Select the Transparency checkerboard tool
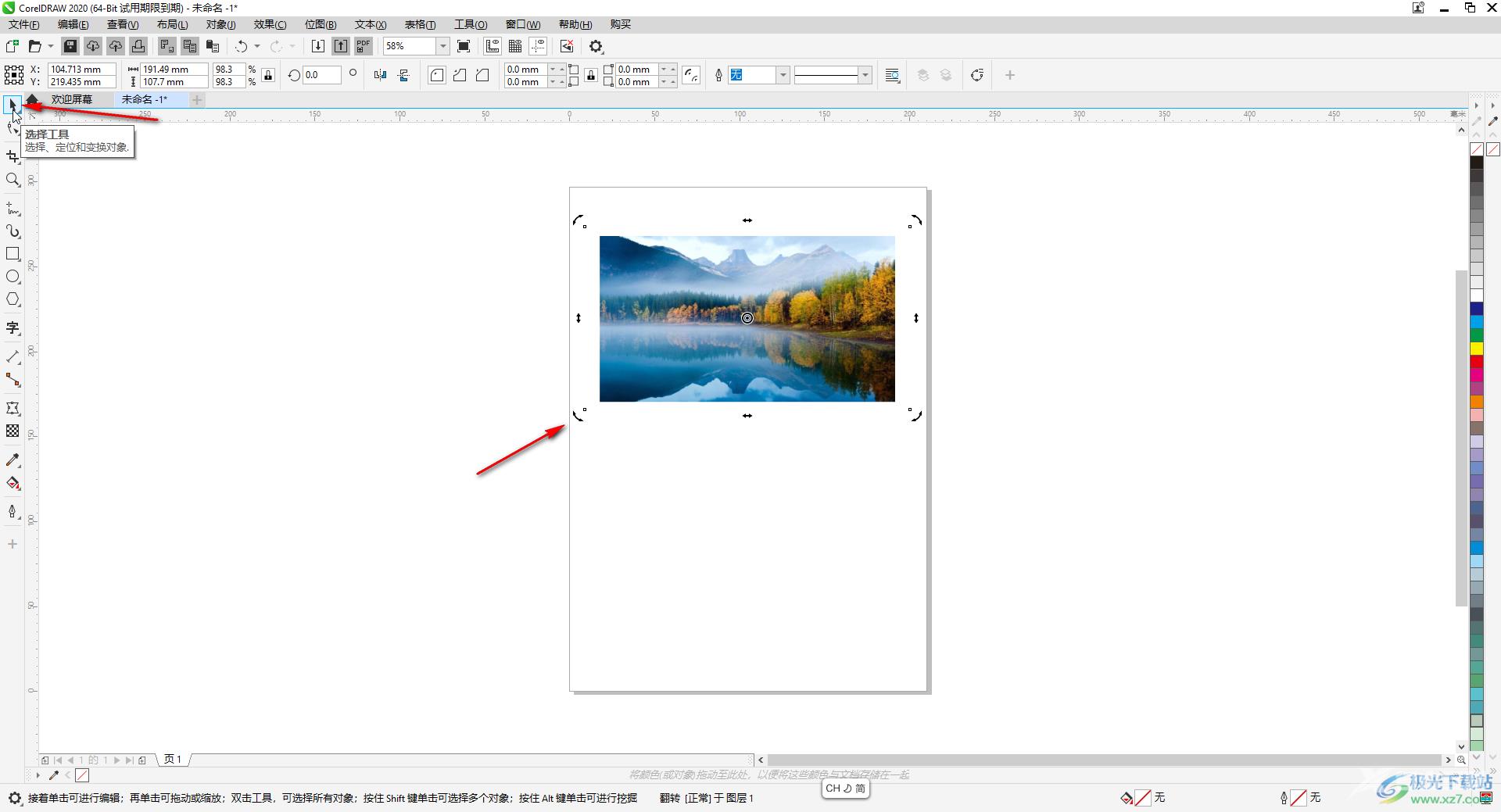Image resolution: width=1501 pixels, height=812 pixels. pos(13,431)
